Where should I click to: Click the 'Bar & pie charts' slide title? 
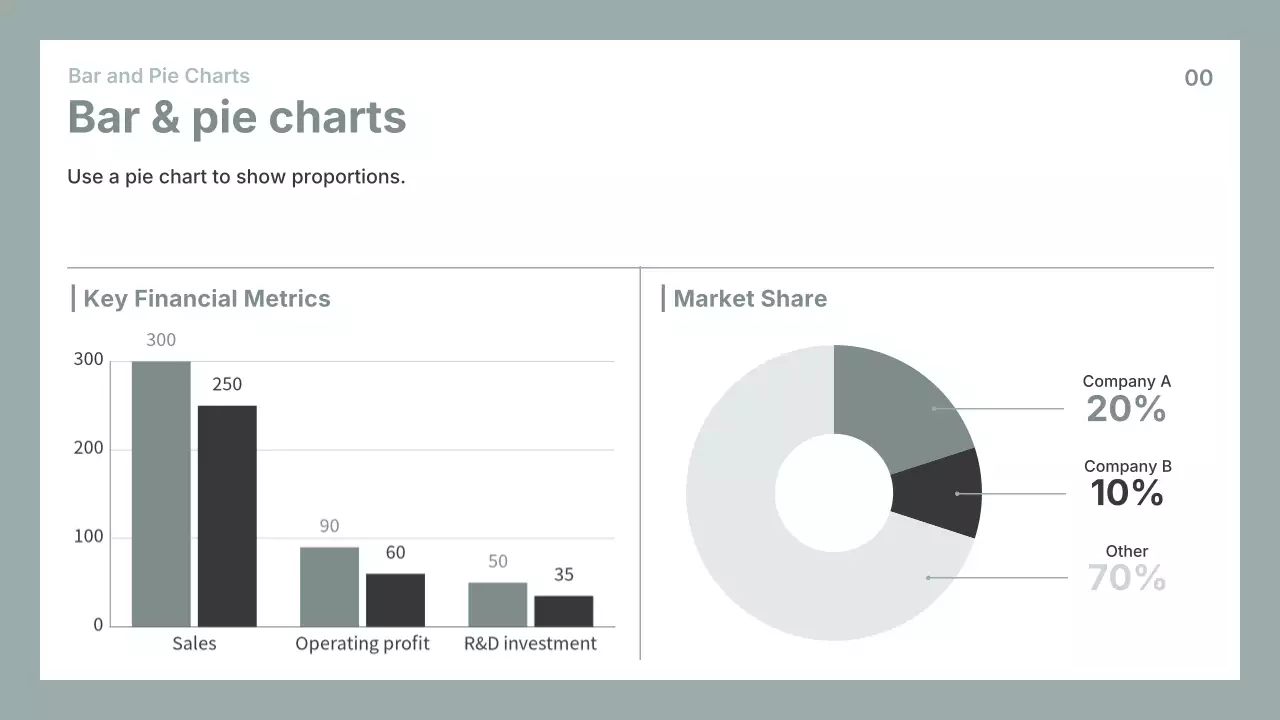click(x=237, y=117)
